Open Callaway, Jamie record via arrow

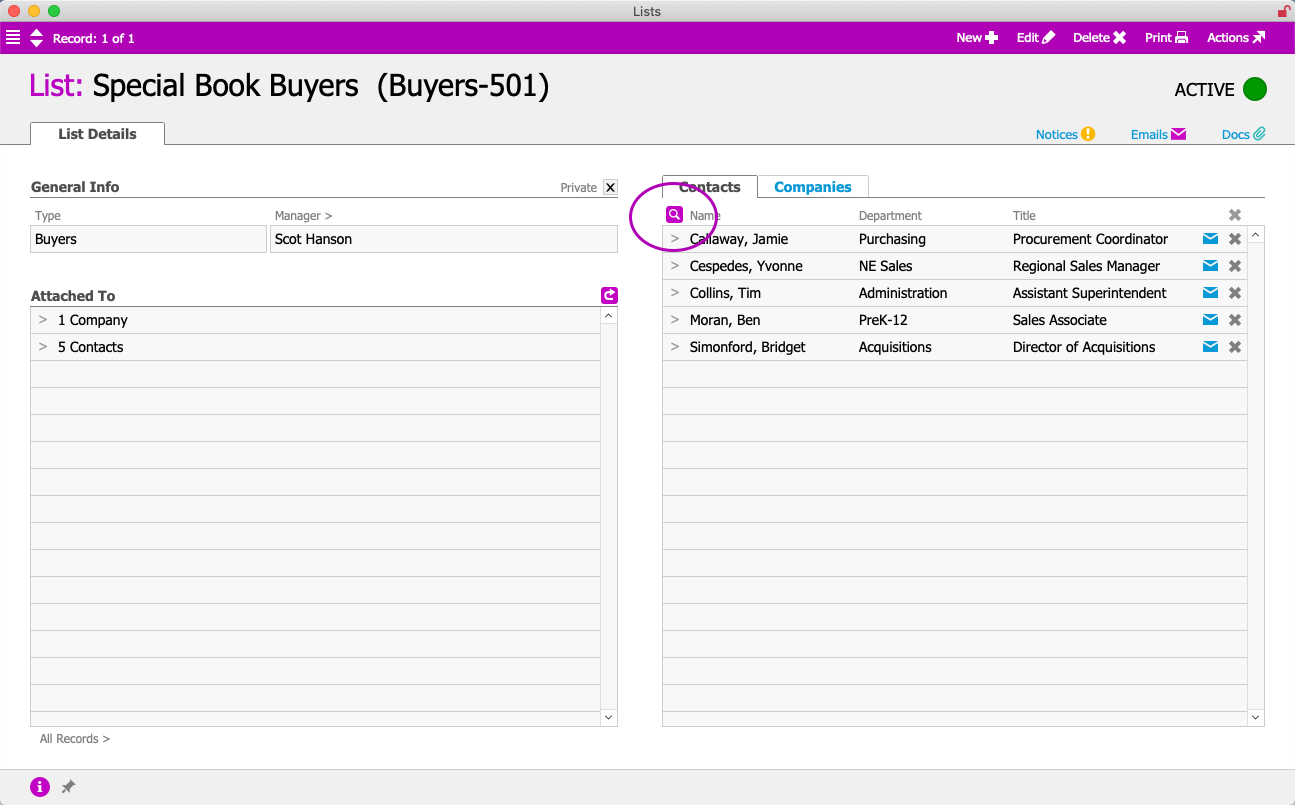tap(675, 239)
